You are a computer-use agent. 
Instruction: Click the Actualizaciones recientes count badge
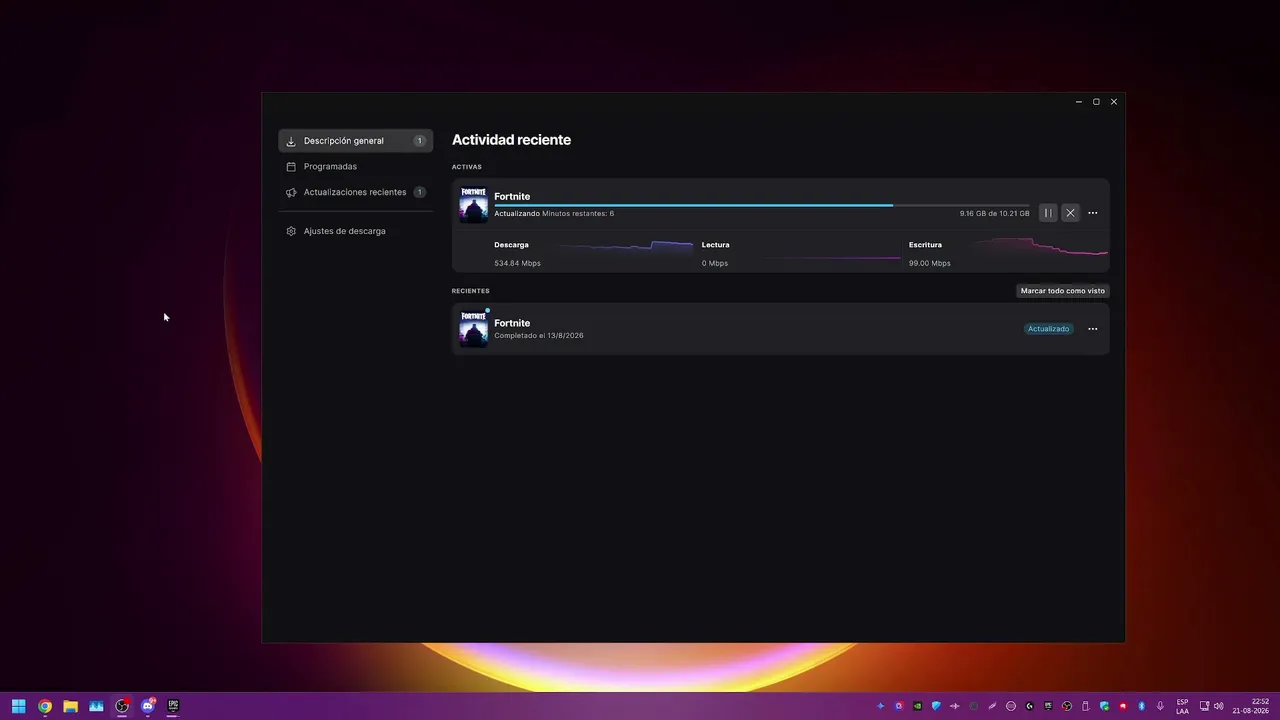pos(420,192)
